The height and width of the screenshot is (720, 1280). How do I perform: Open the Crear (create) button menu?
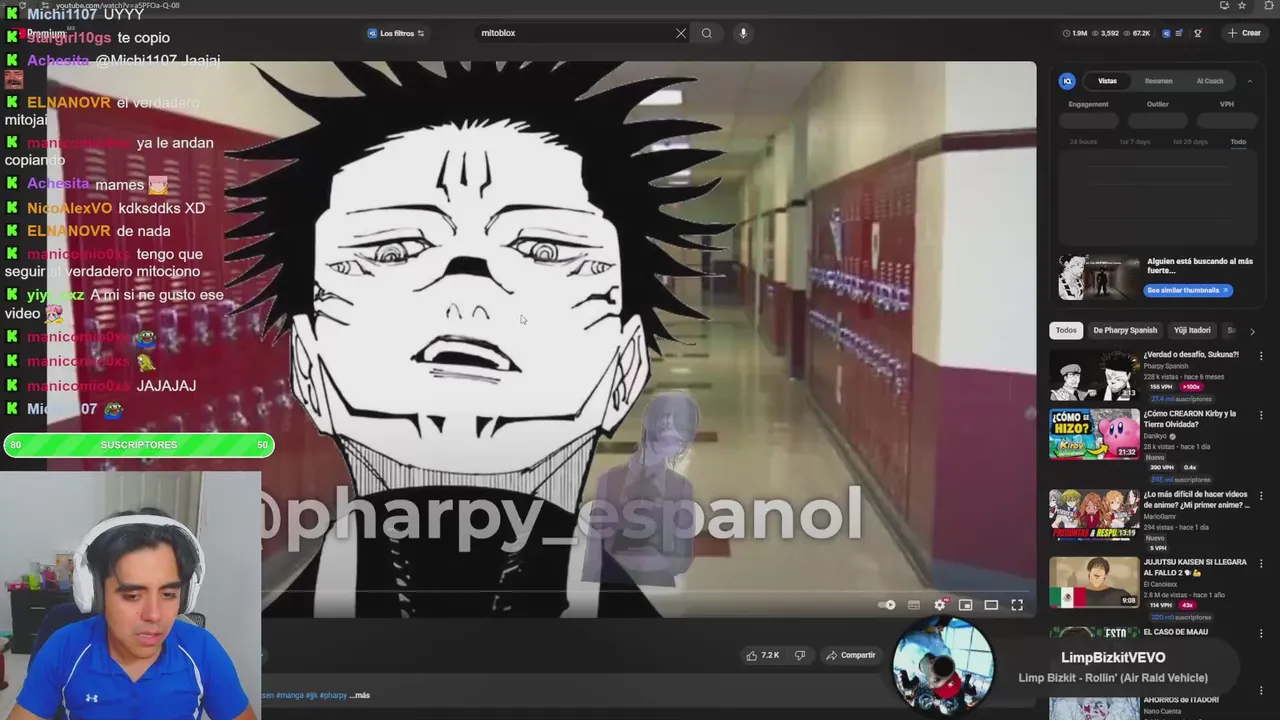click(1245, 33)
